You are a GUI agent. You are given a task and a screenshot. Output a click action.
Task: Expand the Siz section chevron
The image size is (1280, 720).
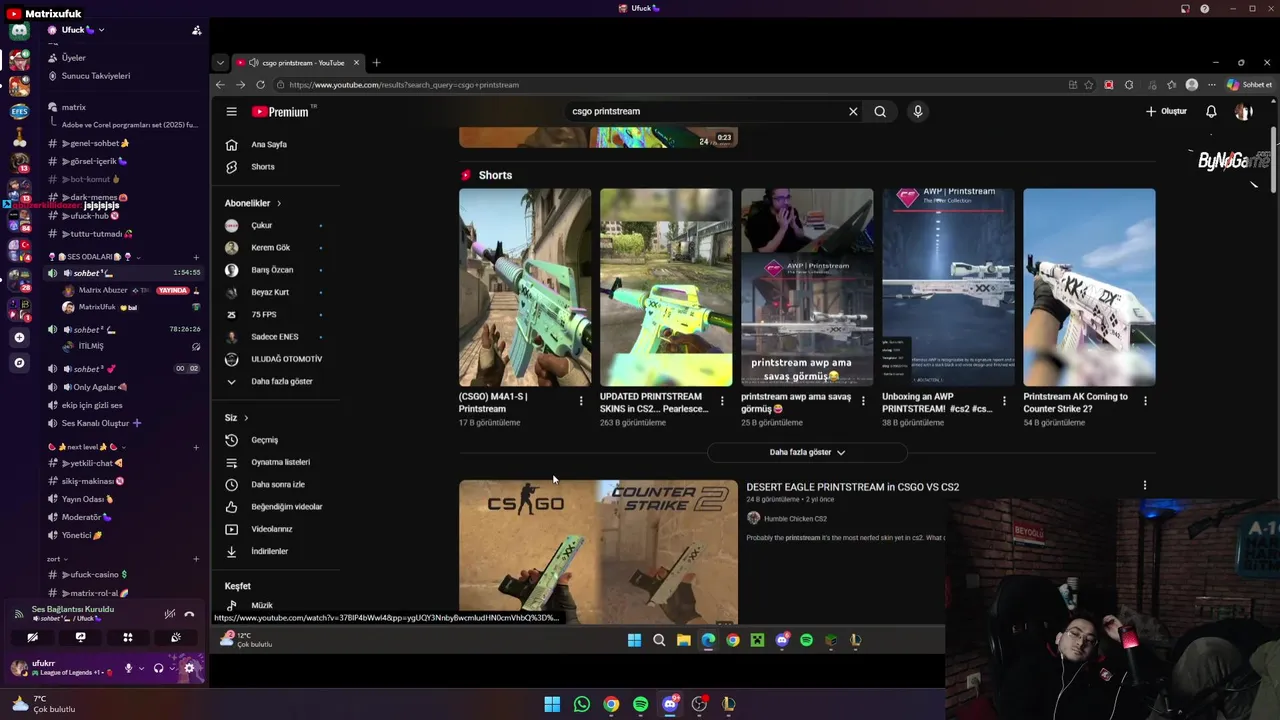[246, 418]
